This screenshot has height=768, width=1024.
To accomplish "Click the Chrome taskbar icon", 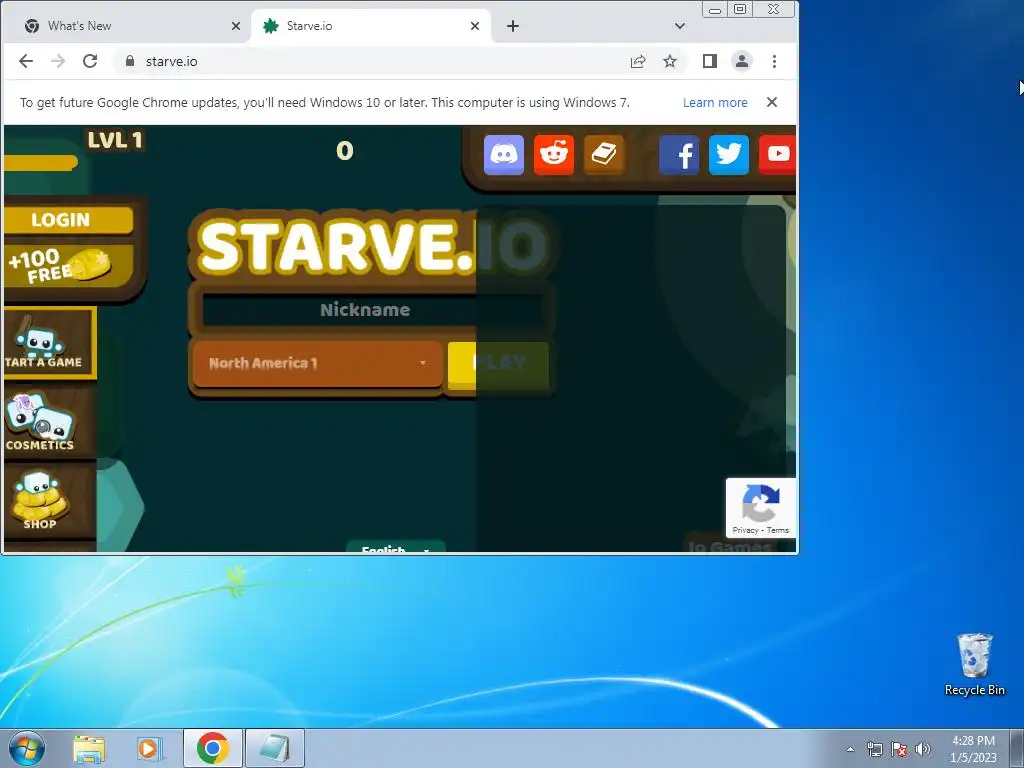I will (212, 748).
